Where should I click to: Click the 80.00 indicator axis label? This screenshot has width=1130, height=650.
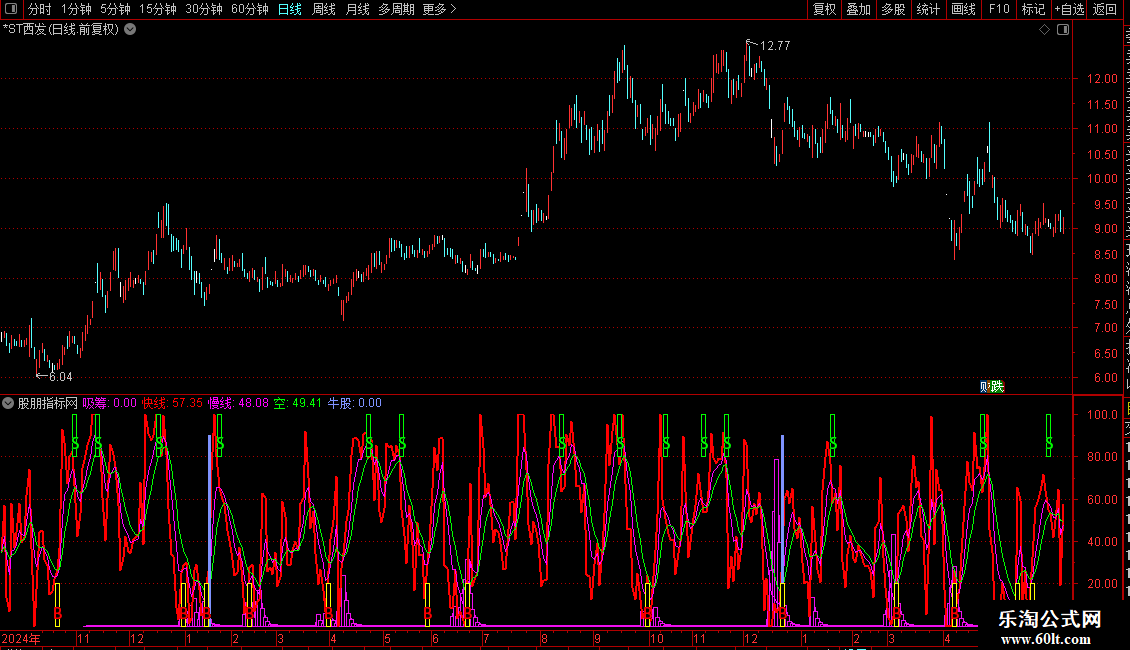coord(1103,456)
